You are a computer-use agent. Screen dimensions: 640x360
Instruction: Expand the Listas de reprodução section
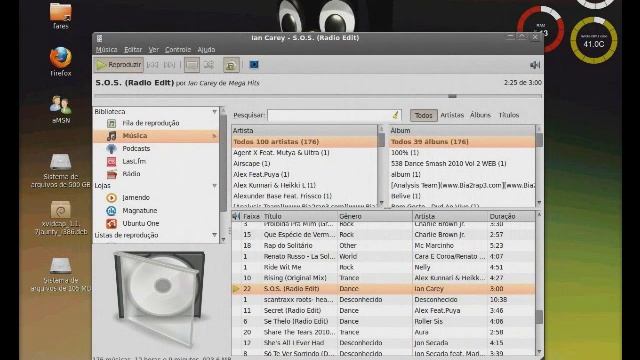pyautogui.click(x=214, y=235)
